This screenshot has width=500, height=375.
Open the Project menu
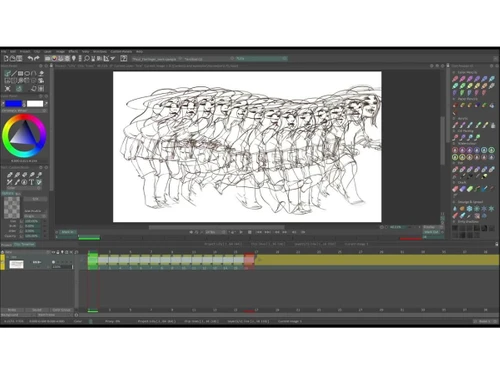tap(25, 52)
